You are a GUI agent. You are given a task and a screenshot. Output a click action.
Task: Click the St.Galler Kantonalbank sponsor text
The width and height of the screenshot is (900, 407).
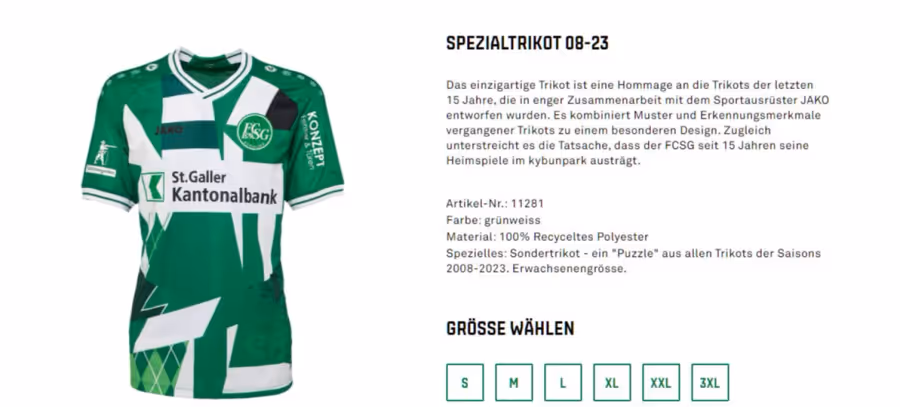tap(224, 187)
